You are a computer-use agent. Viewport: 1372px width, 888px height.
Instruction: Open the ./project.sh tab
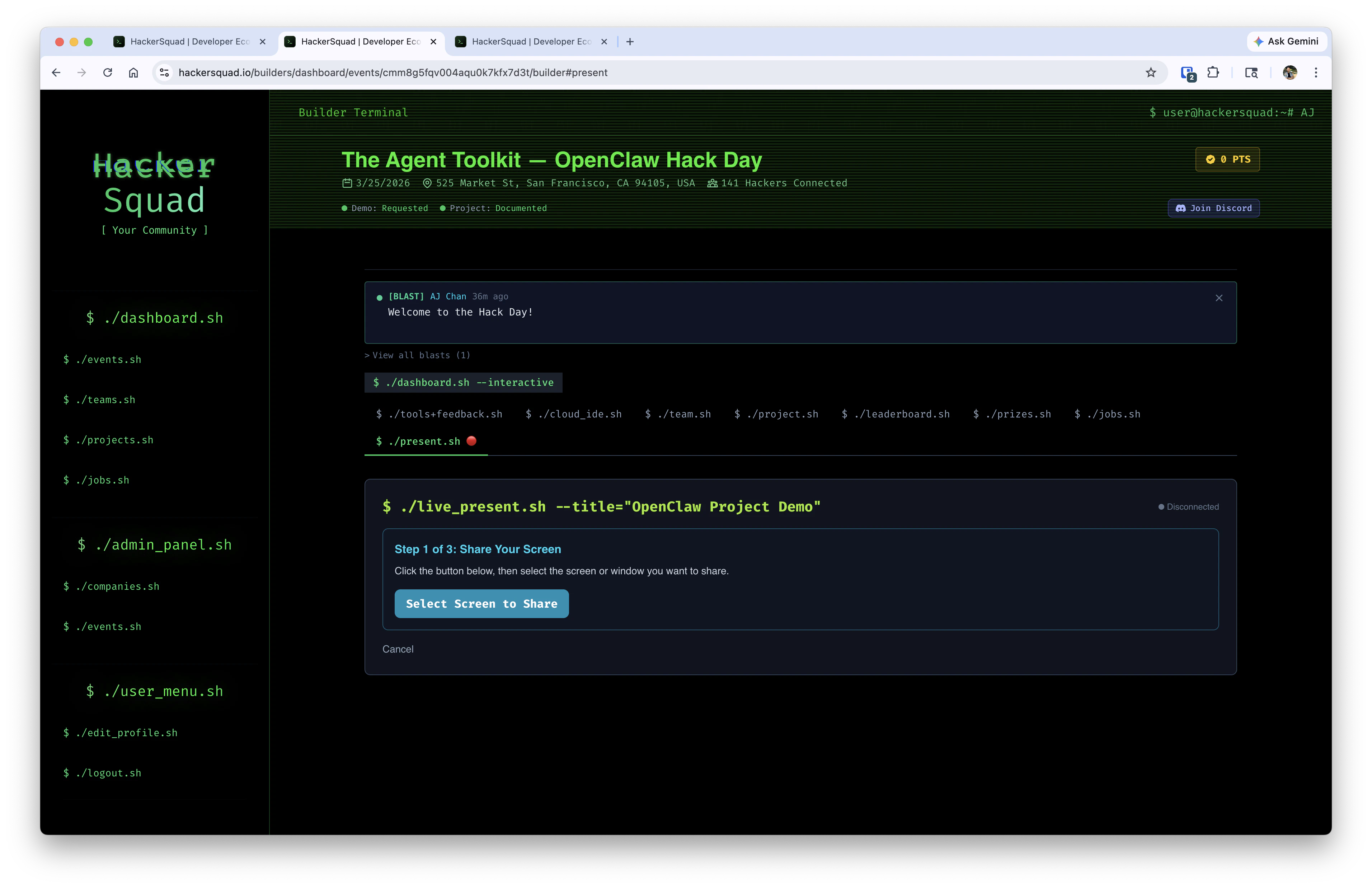click(x=776, y=414)
